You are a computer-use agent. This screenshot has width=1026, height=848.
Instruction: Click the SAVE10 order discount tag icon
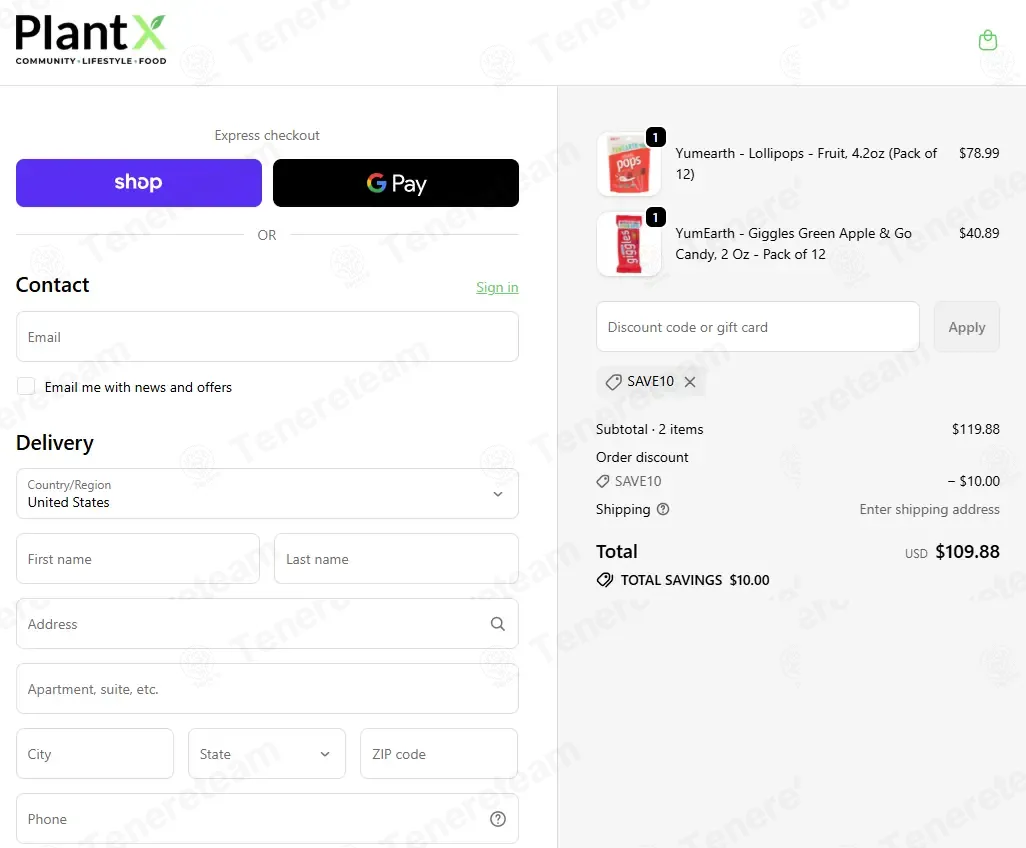pos(603,482)
